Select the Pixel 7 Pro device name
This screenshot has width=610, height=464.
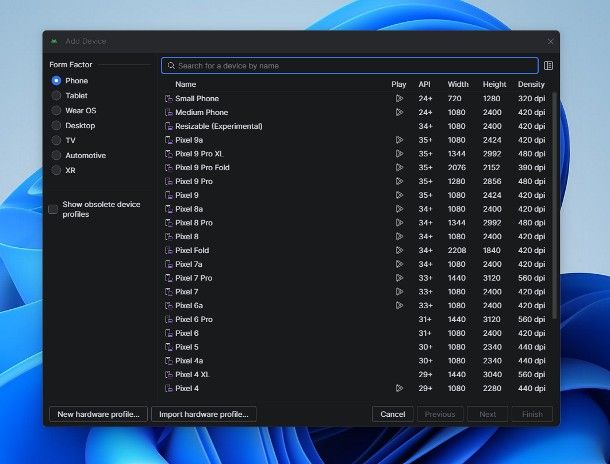[x=194, y=278]
